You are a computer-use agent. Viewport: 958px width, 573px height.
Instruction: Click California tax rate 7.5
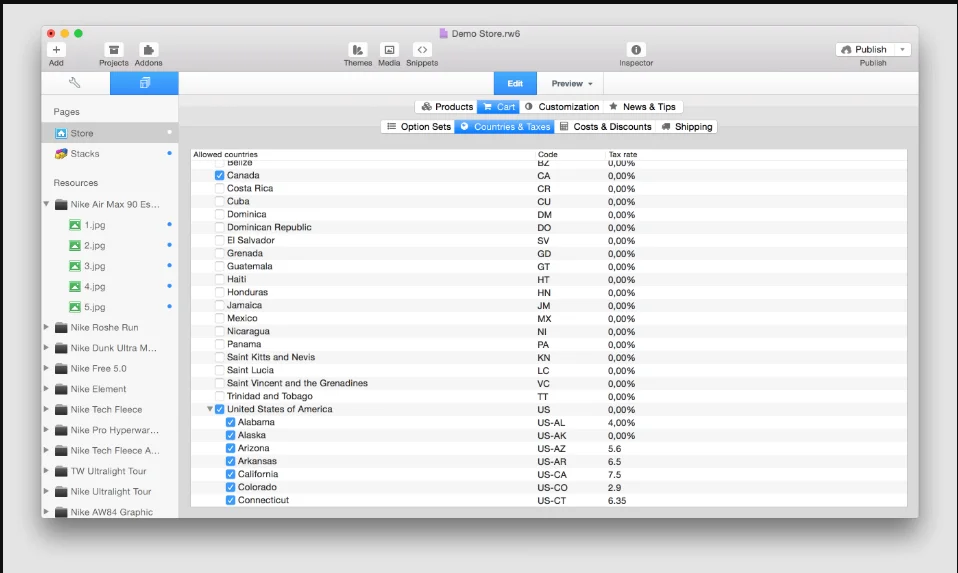click(x=615, y=475)
